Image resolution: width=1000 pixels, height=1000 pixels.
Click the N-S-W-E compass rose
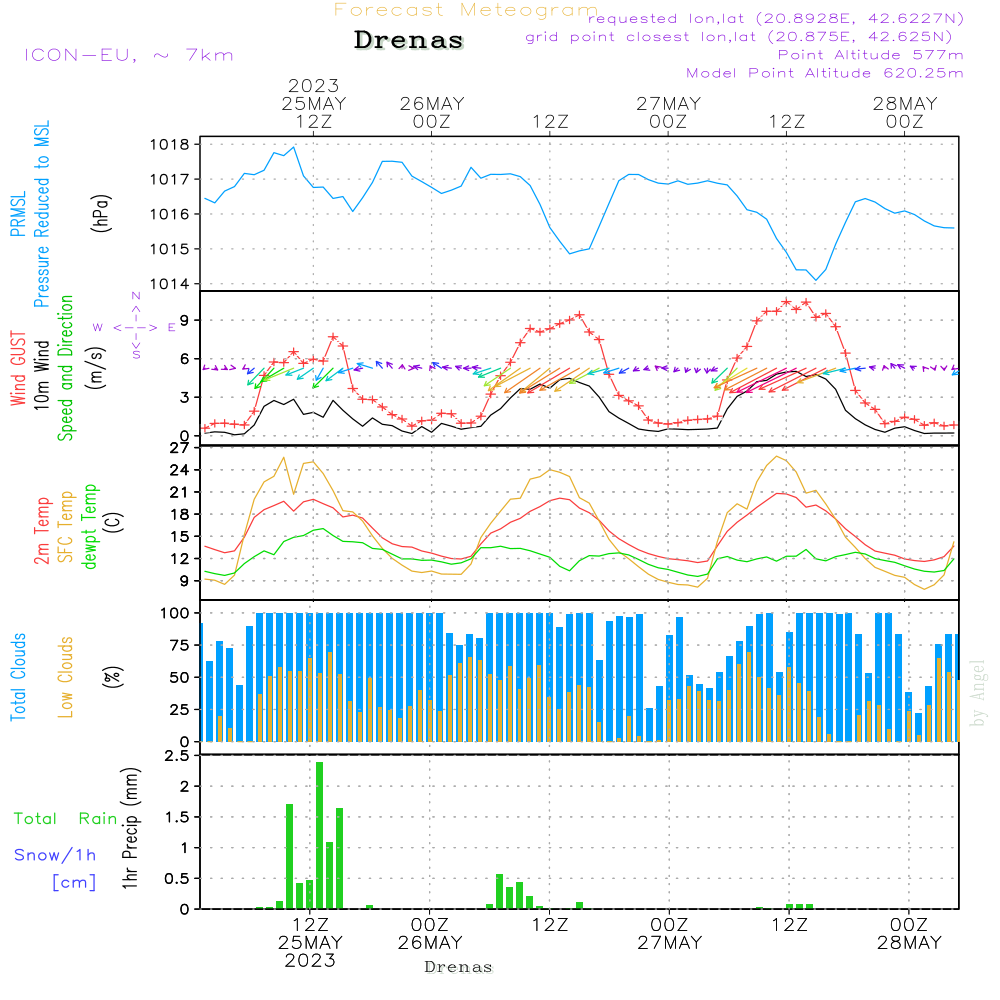pos(136,327)
